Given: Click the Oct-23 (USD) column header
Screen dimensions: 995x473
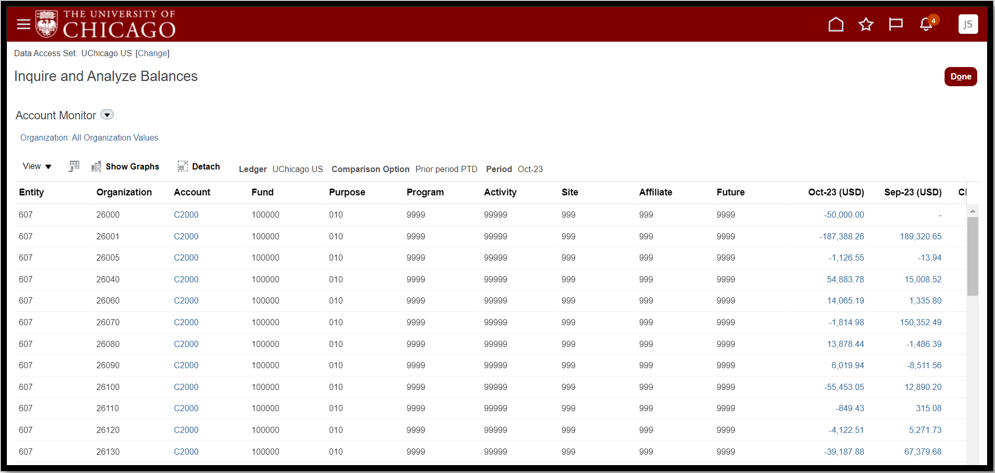Looking at the screenshot, I should [836, 192].
